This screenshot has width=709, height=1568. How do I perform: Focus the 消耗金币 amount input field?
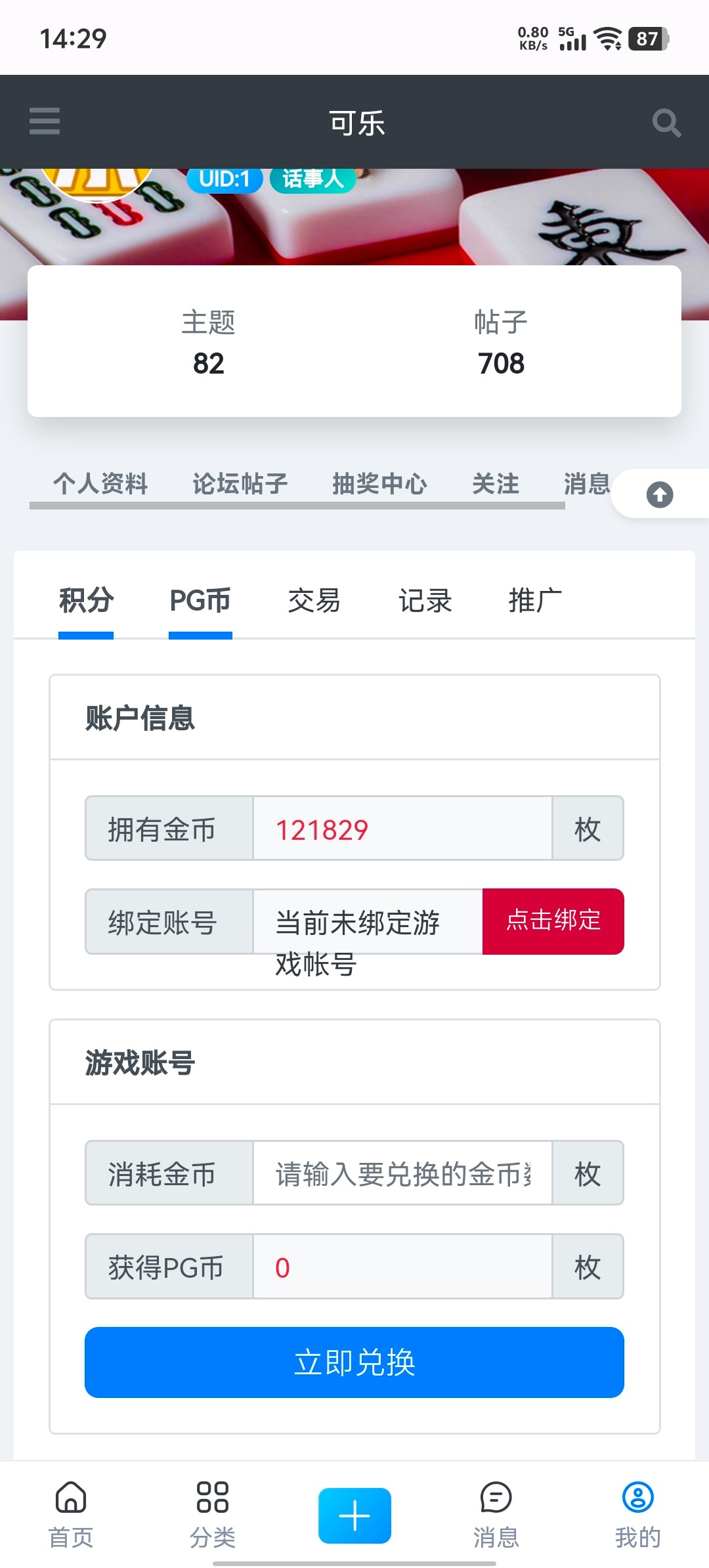[402, 1173]
